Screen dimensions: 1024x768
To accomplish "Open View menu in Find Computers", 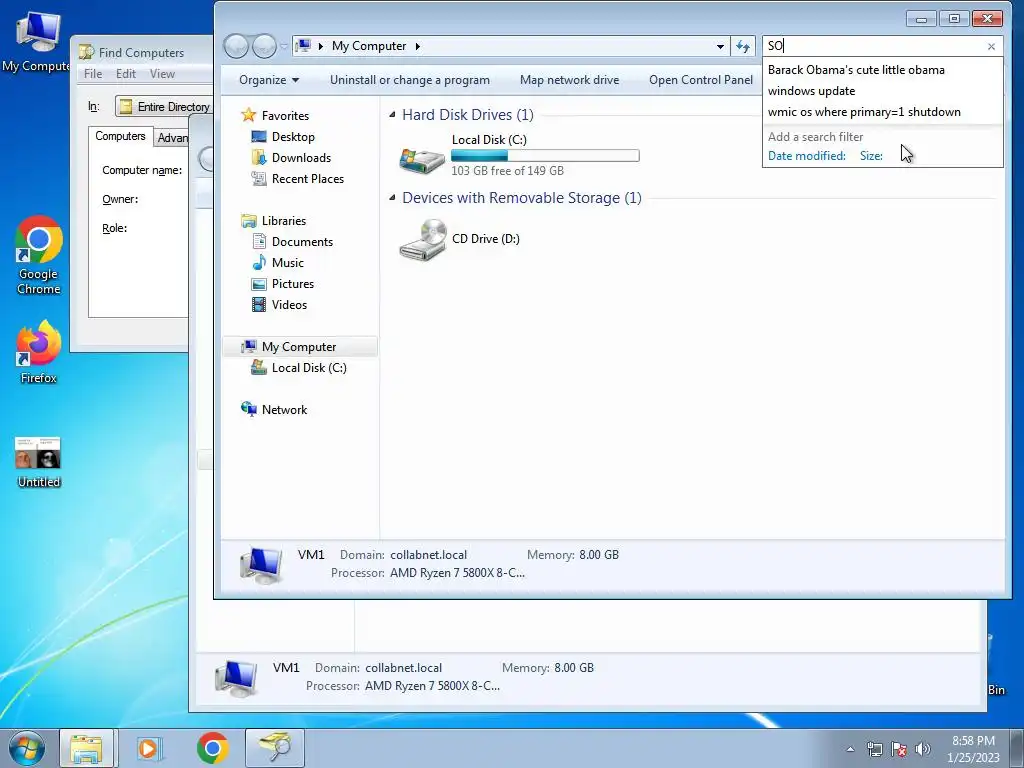I will pos(162,74).
